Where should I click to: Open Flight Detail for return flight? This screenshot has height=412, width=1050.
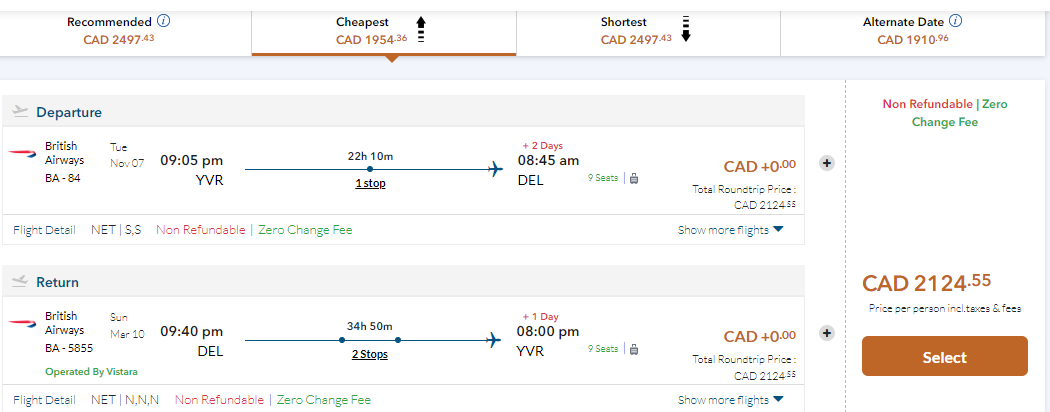click(x=44, y=400)
